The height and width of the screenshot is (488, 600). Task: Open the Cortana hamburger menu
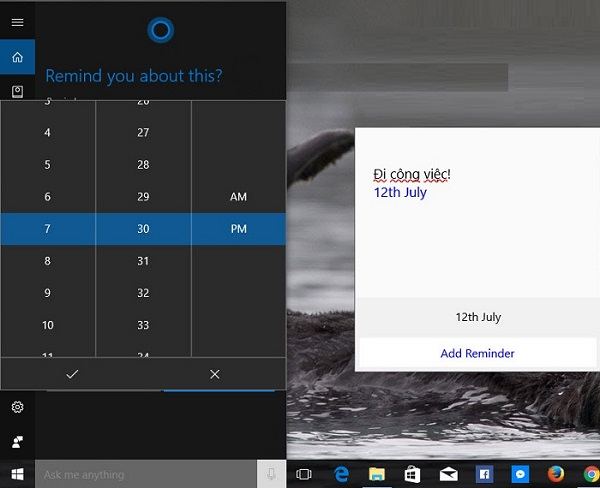(17, 21)
